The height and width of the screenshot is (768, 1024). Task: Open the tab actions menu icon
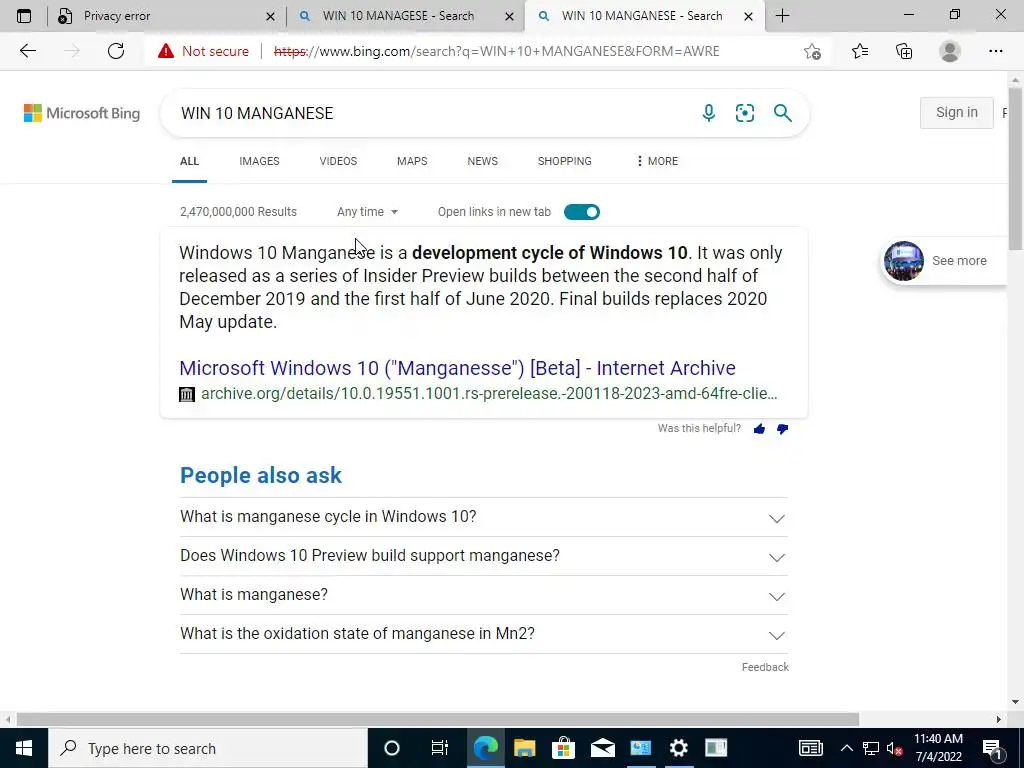tap(24, 16)
